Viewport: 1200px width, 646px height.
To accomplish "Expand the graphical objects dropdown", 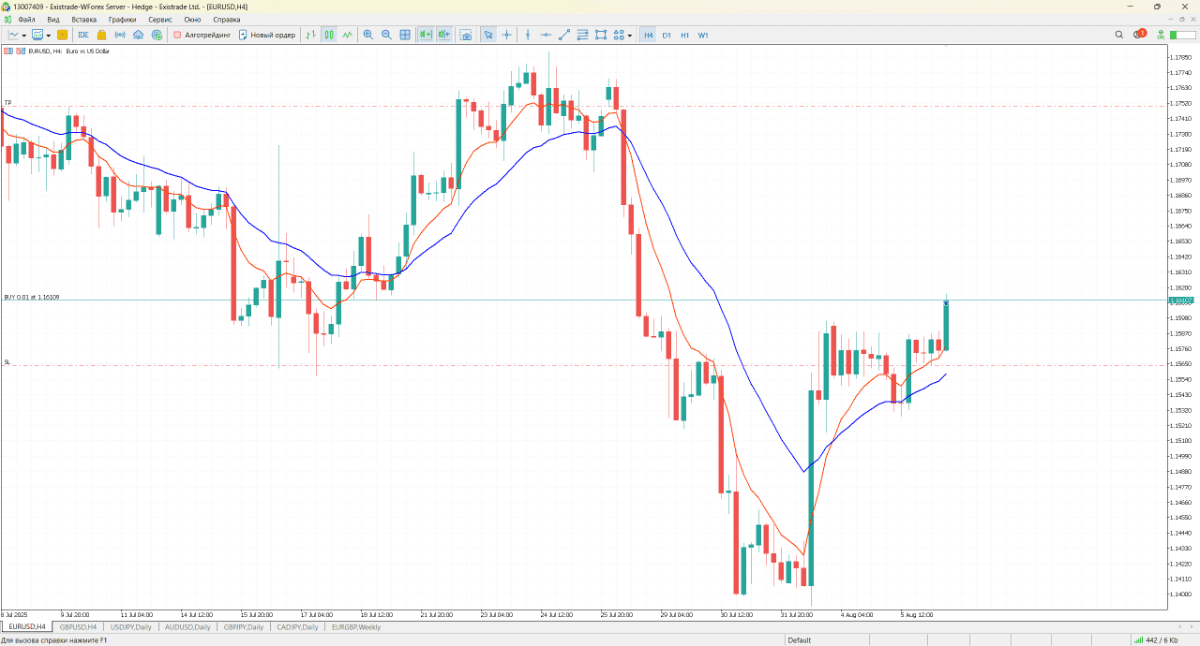I will [629, 35].
